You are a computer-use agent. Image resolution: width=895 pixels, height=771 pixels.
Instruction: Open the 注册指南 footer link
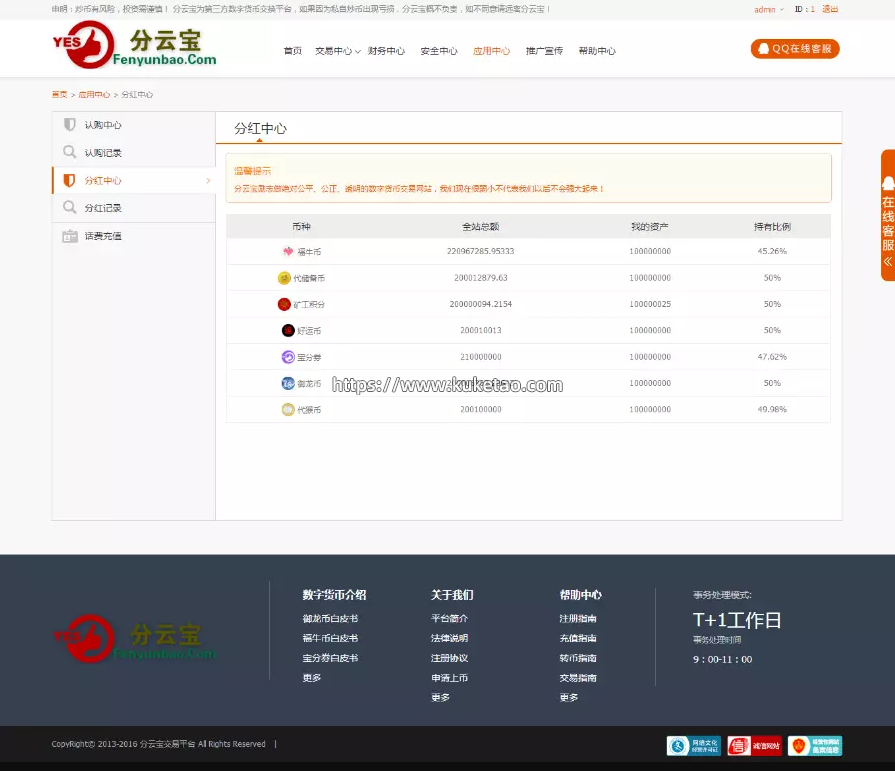(x=578, y=619)
